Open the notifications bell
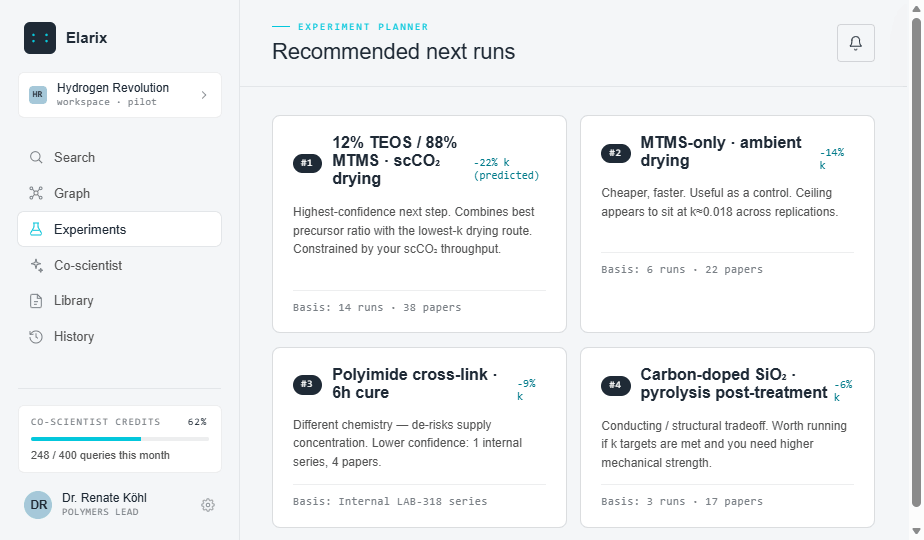The image size is (924, 540). tap(856, 43)
